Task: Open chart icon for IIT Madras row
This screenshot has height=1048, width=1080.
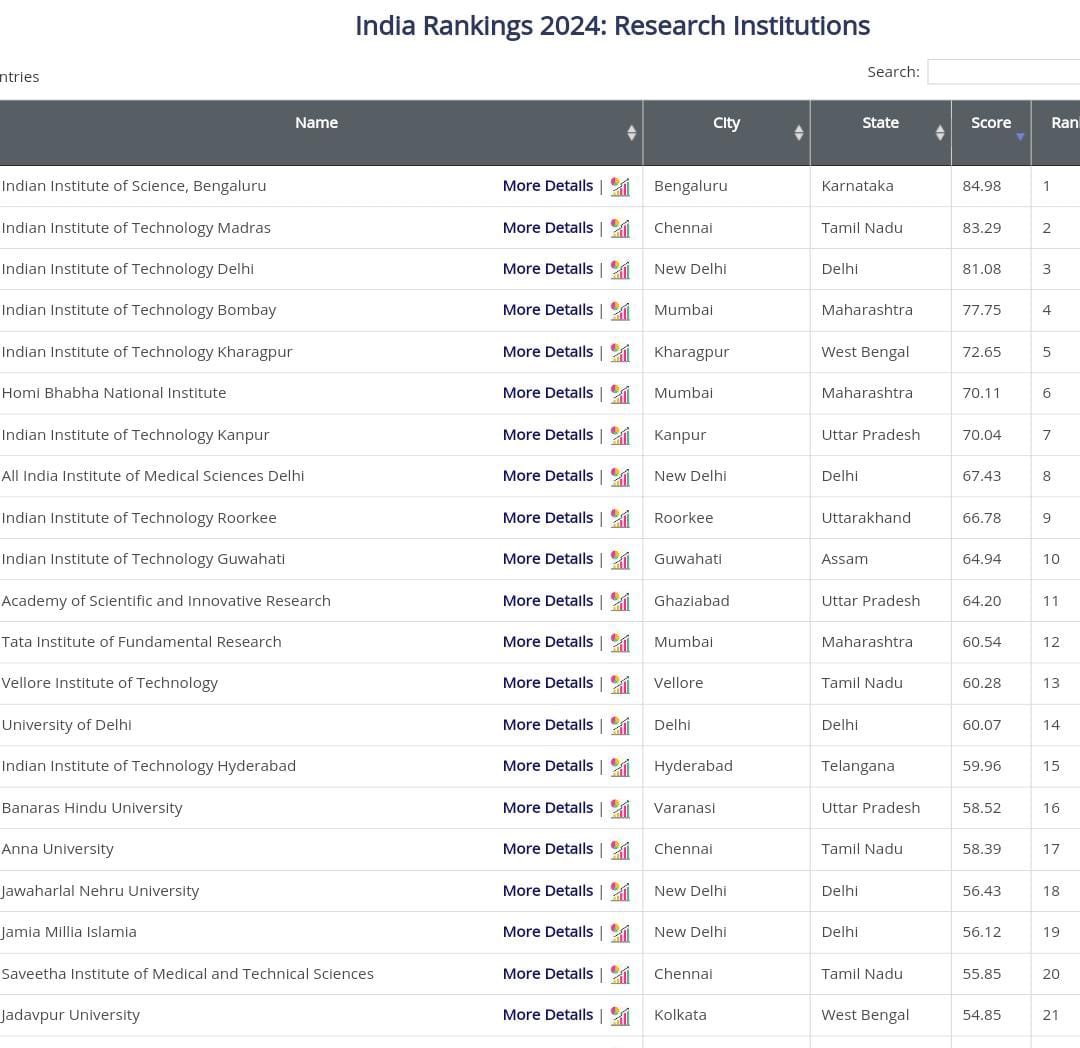Action: click(x=620, y=228)
